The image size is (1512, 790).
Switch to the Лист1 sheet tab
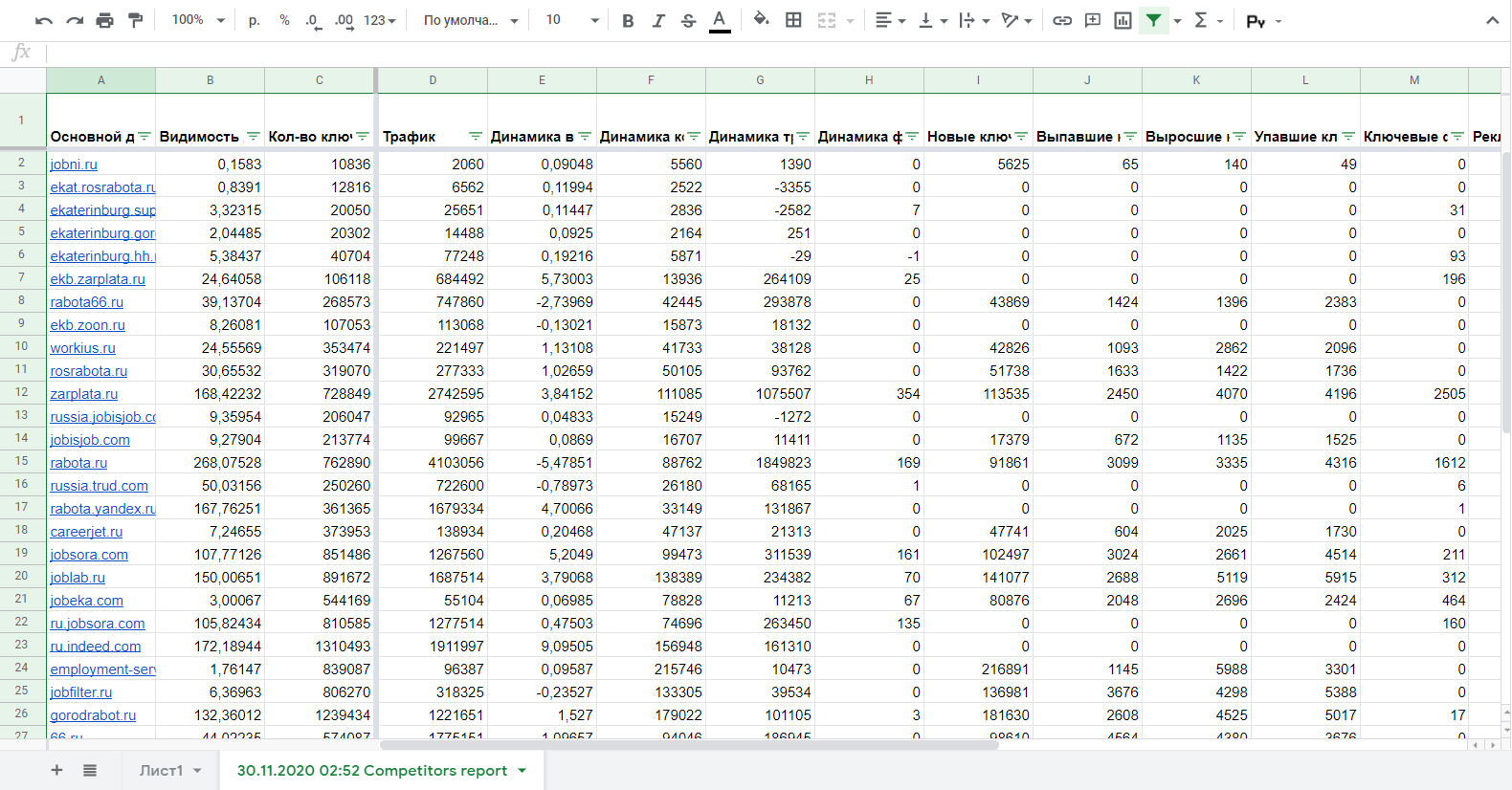tap(161, 771)
